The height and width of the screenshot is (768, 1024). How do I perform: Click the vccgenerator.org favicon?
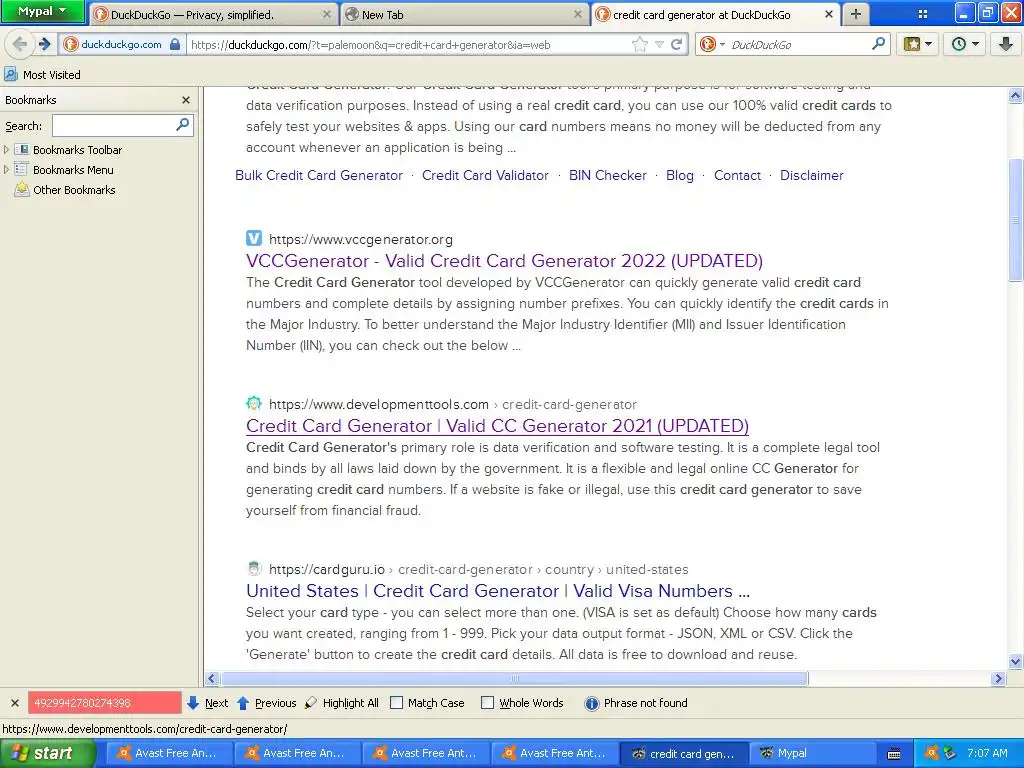click(254, 238)
